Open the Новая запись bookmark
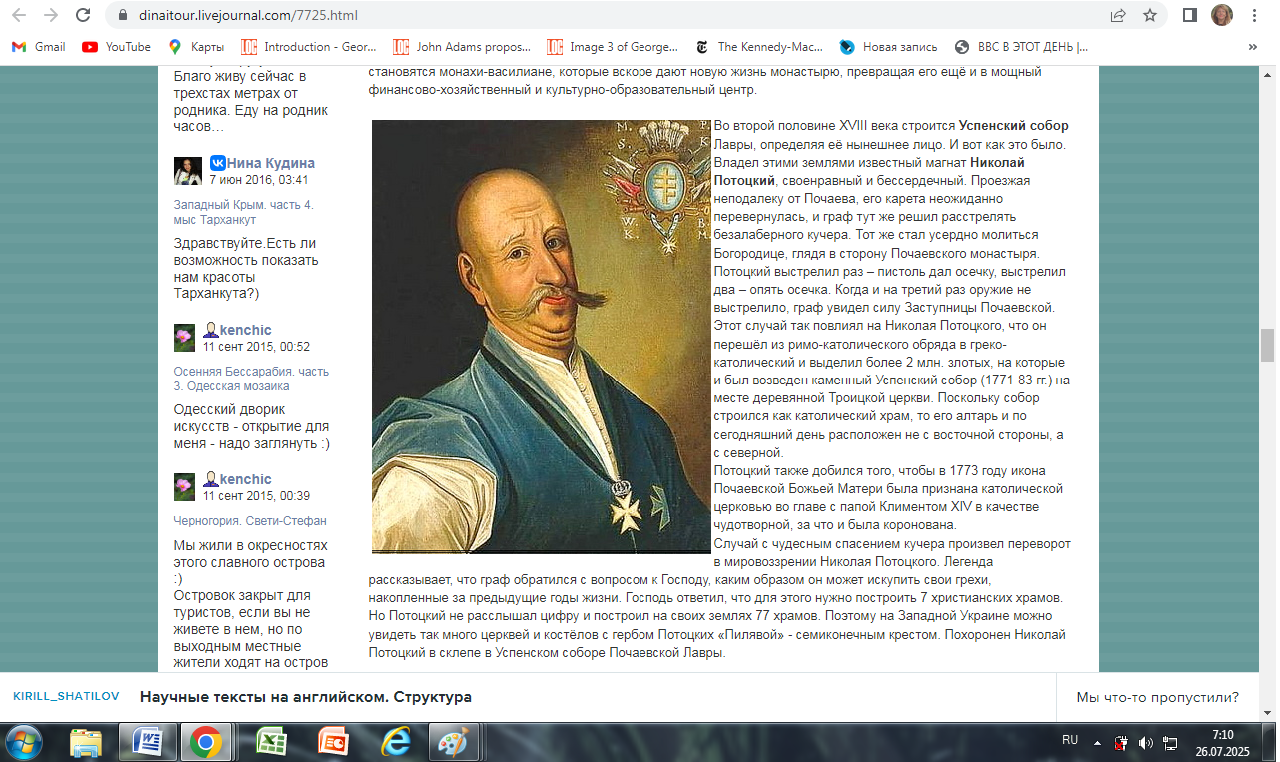The width and height of the screenshot is (1280, 762). click(889, 47)
